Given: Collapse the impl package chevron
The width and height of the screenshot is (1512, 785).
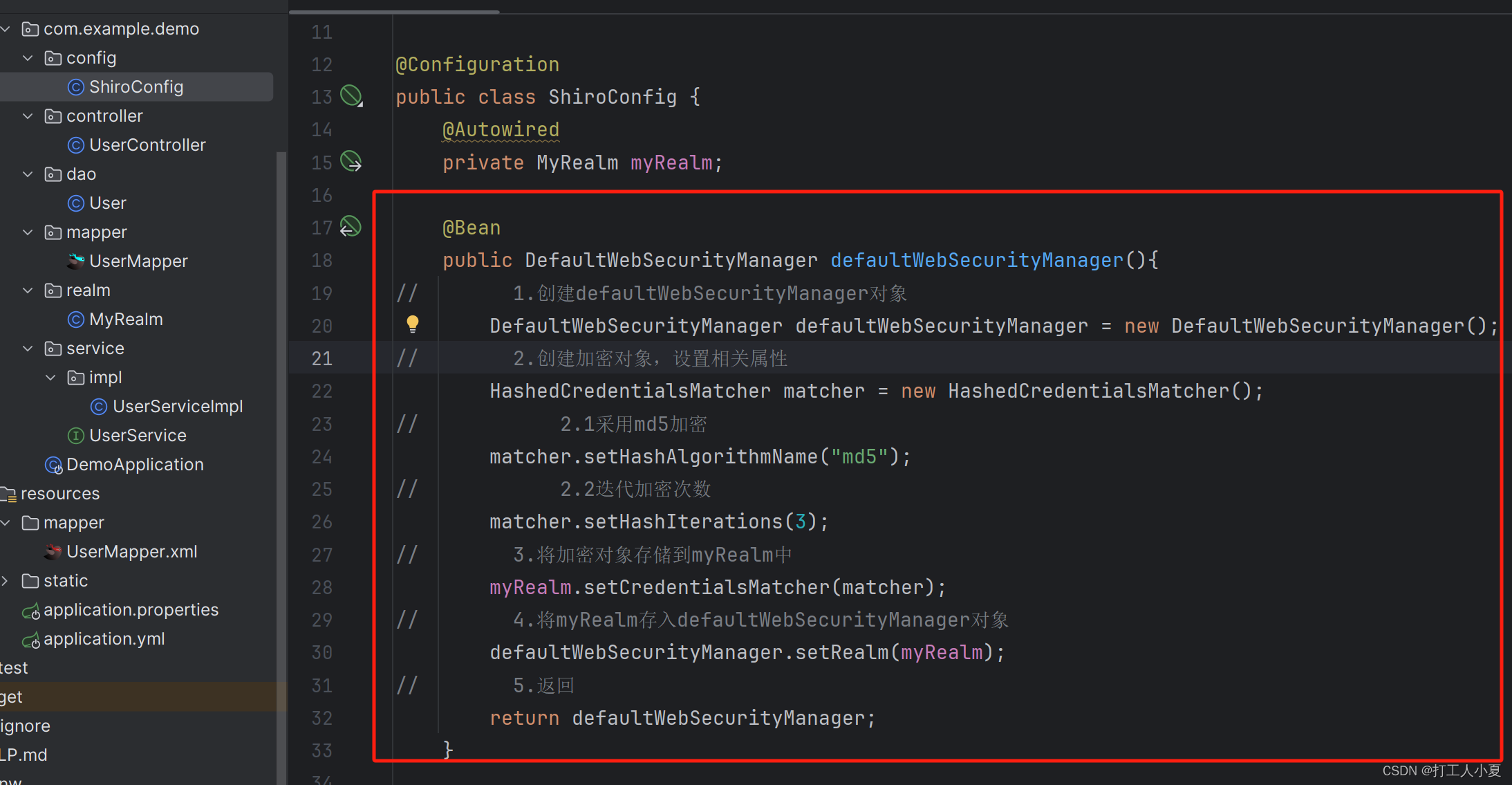Looking at the screenshot, I should pos(50,378).
